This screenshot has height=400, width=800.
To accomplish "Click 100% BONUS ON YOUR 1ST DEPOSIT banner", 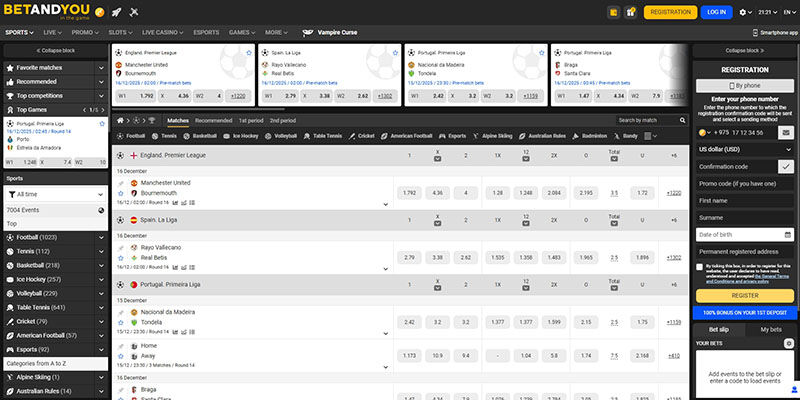I will tap(745, 313).
